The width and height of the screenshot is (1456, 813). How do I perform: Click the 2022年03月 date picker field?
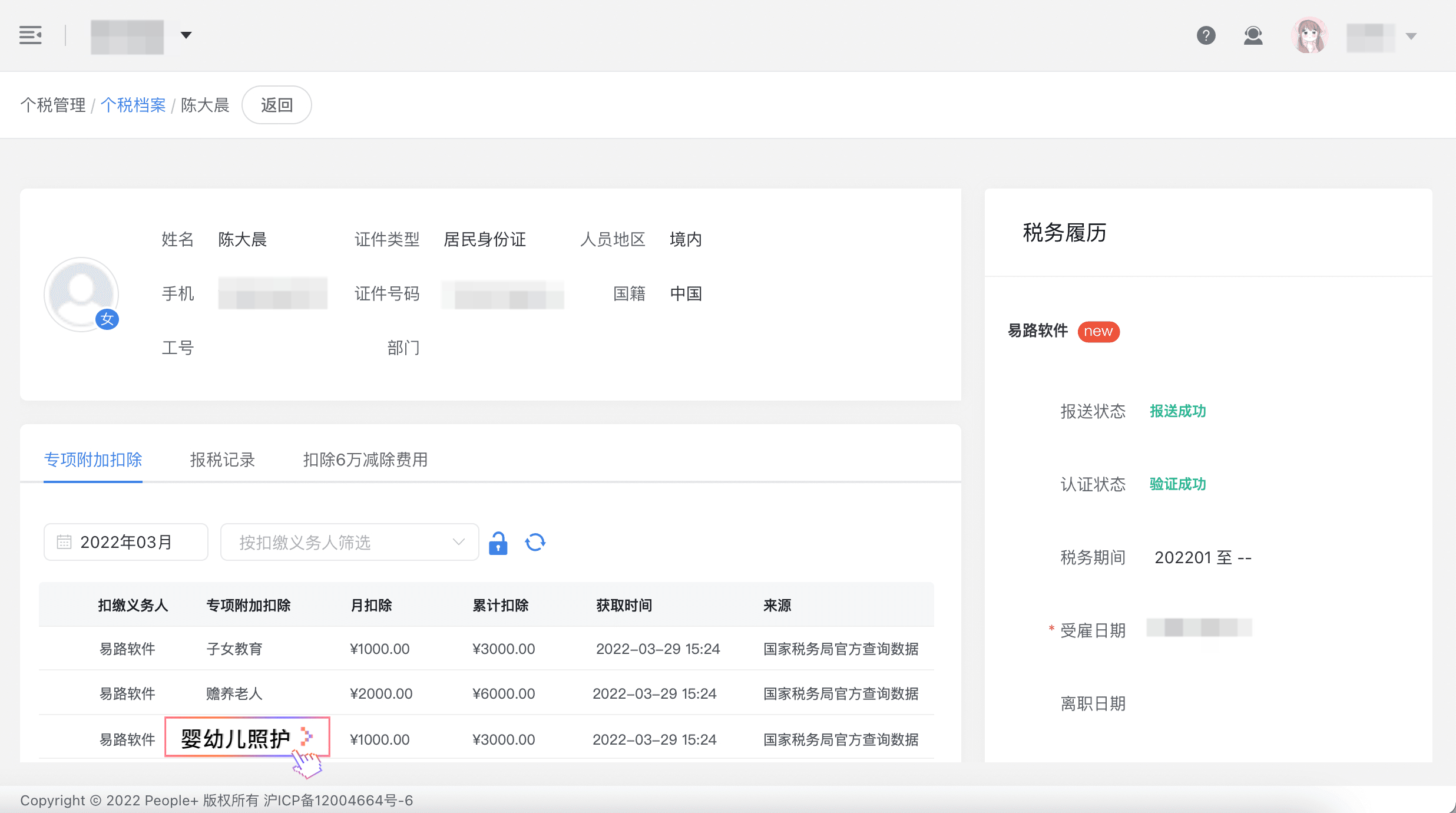(126, 542)
